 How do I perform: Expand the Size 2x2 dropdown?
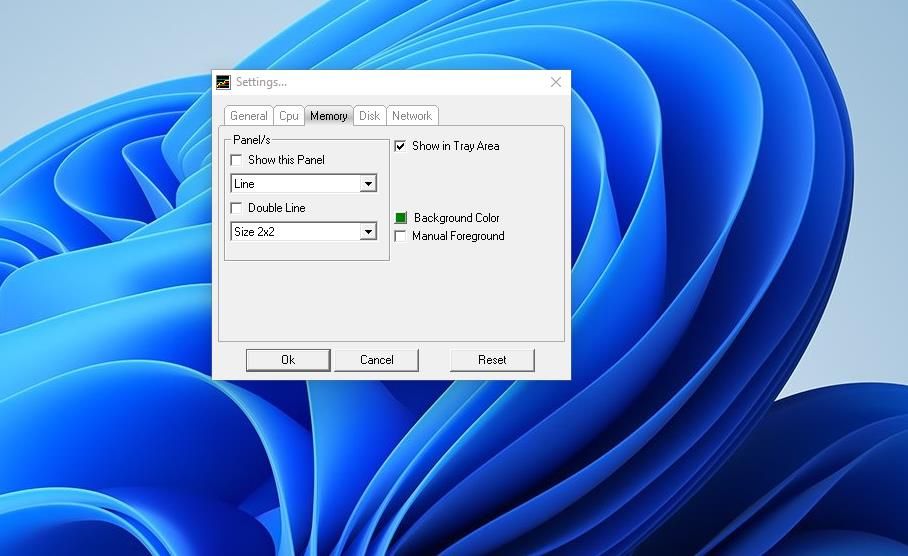[x=368, y=232]
